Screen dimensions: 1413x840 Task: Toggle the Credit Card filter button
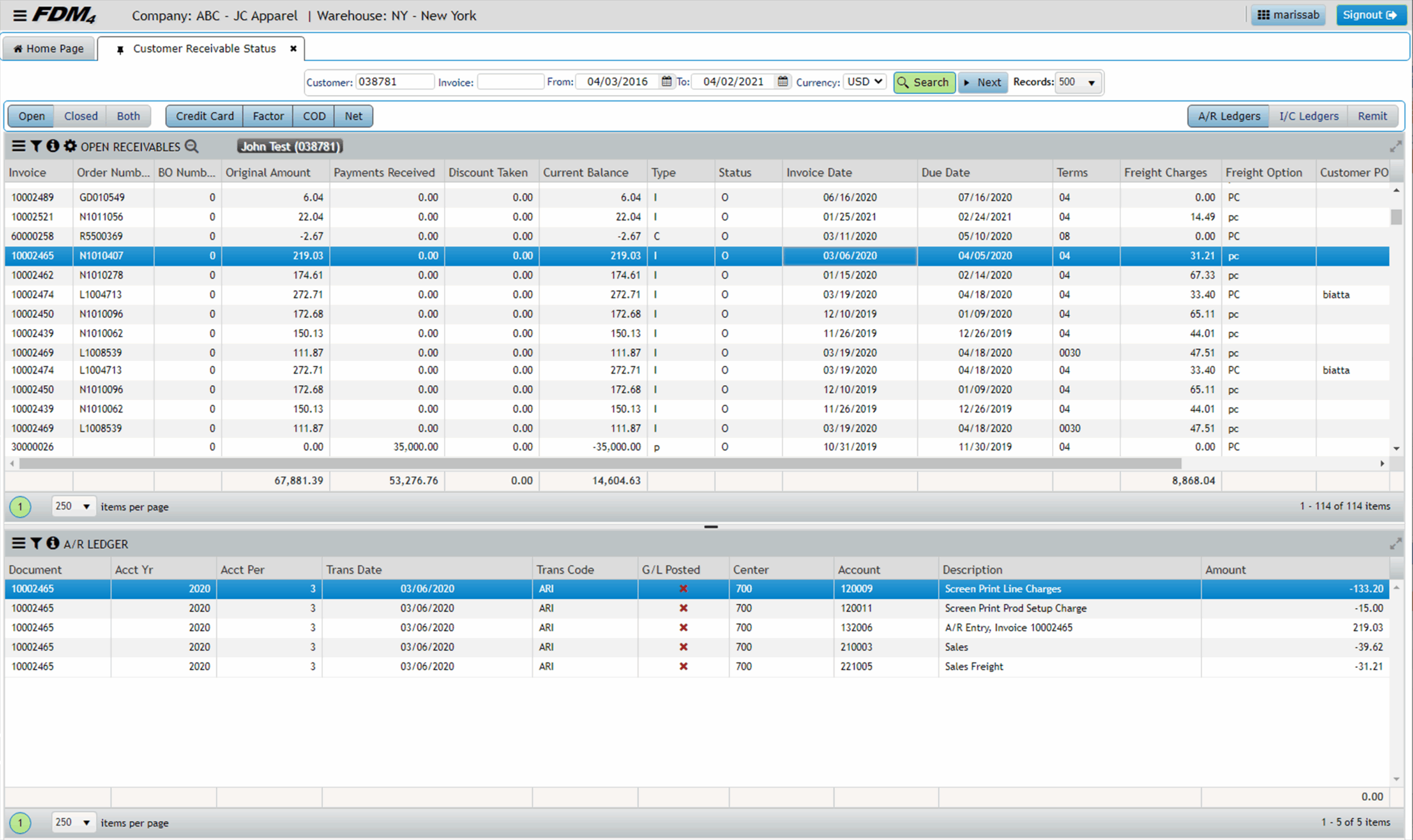(204, 116)
